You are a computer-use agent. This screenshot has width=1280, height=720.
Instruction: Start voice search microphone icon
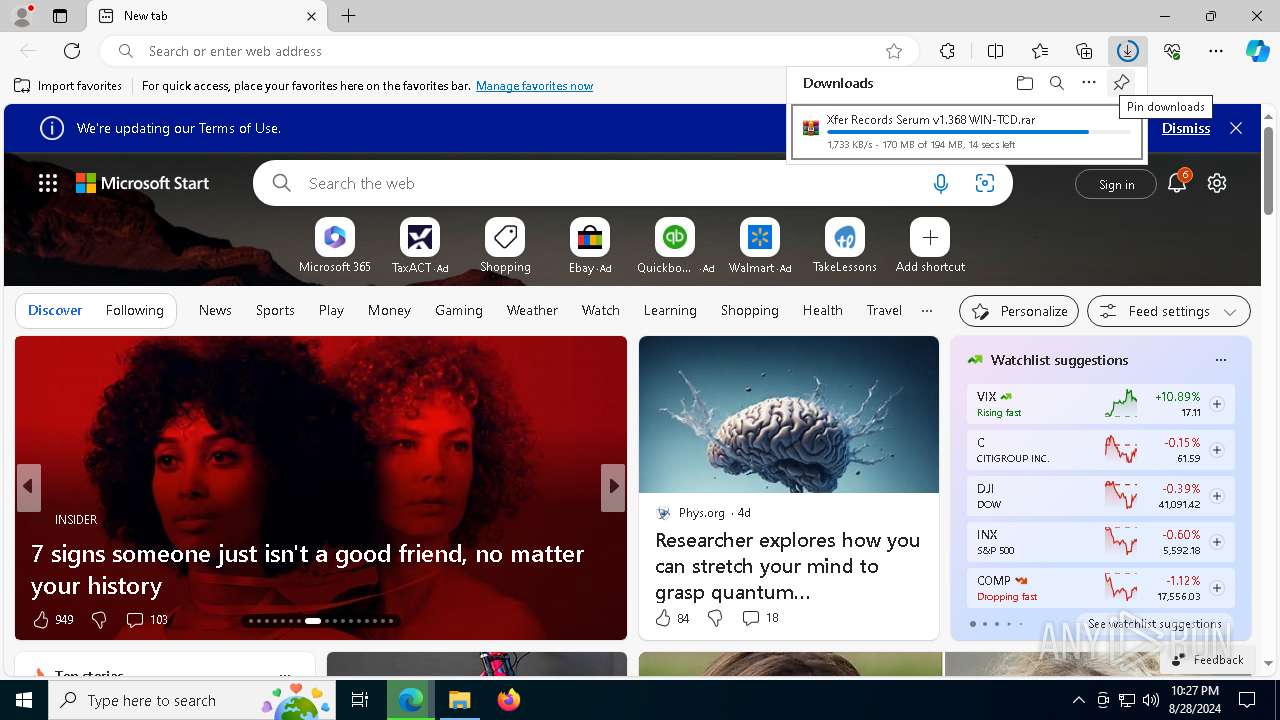[x=941, y=183]
